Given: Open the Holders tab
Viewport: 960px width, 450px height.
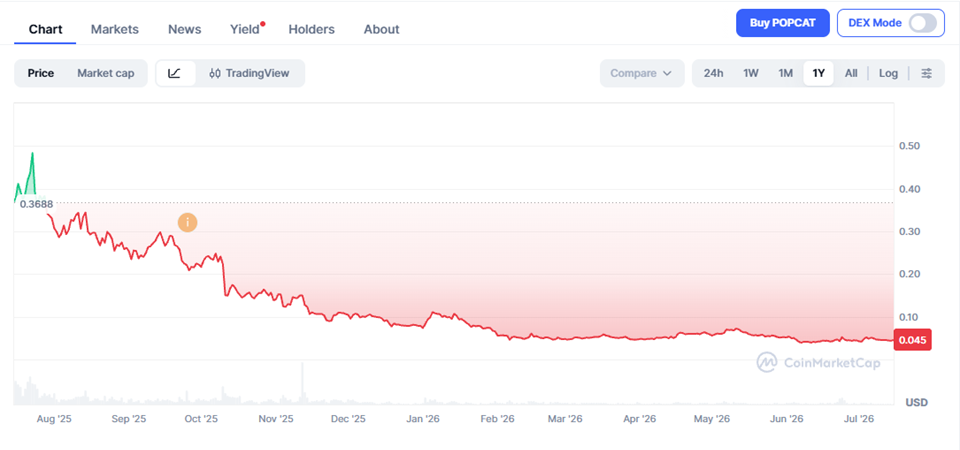Looking at the screenshot, I should click(x=312, y=29).
